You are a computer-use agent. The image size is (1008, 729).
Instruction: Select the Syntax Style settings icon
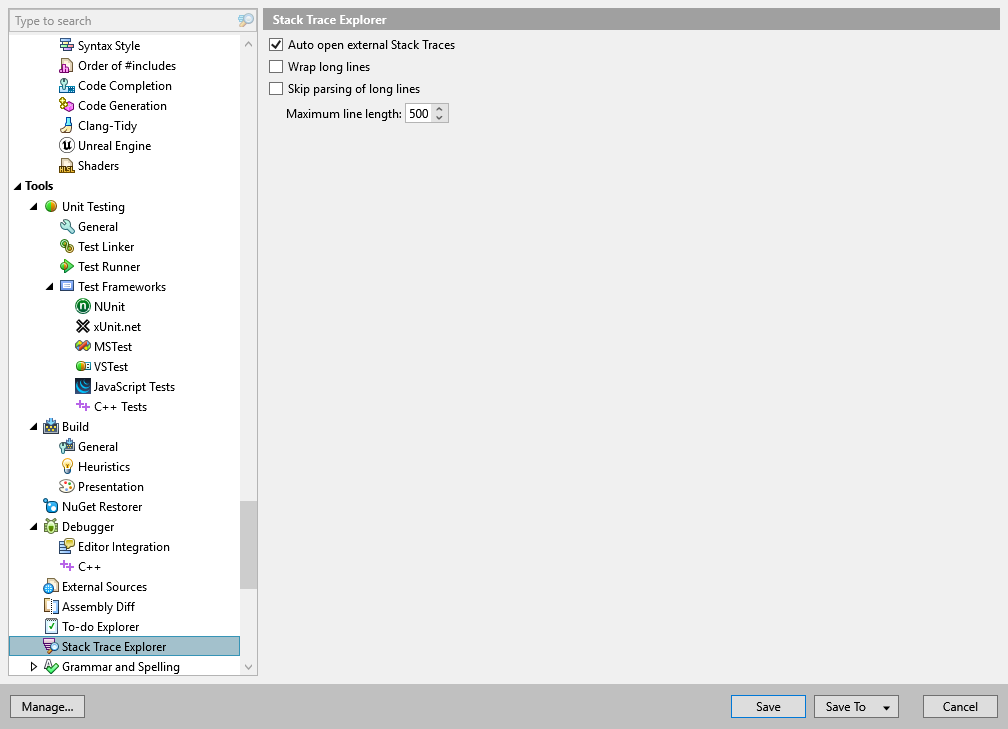click(66, 45)
